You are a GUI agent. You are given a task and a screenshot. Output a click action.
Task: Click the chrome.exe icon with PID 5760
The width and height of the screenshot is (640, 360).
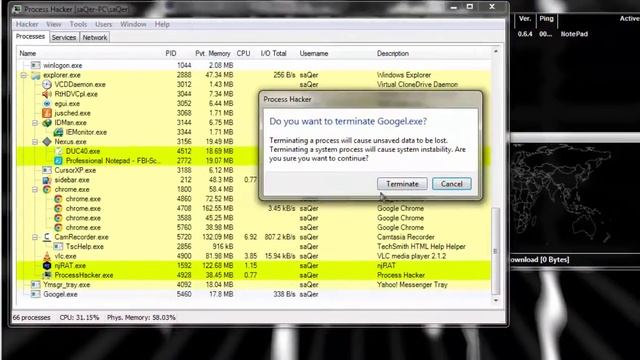coord(58,227)
